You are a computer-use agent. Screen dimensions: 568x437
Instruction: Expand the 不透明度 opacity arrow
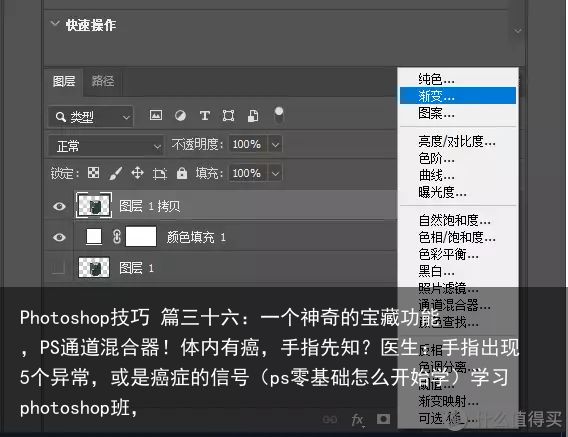[x=275, y=145]
